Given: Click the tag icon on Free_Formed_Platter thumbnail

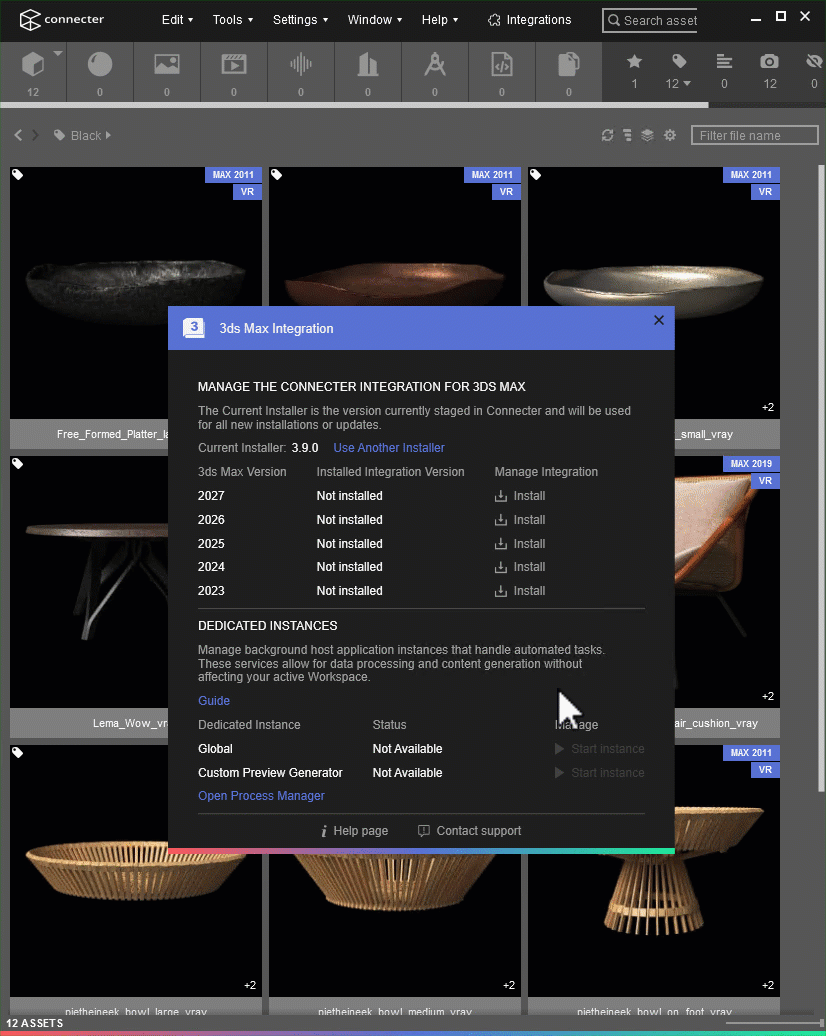Looking at the screenshot, I should [x=18, y=174].
